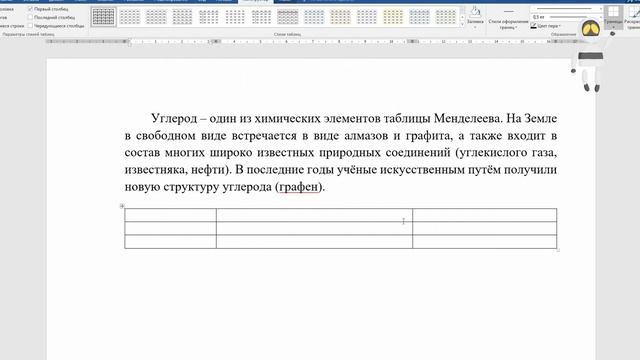This screenshot has width=640, height=360.
Task: Click the second-row first-column table cell
Action: pos(171,228)
